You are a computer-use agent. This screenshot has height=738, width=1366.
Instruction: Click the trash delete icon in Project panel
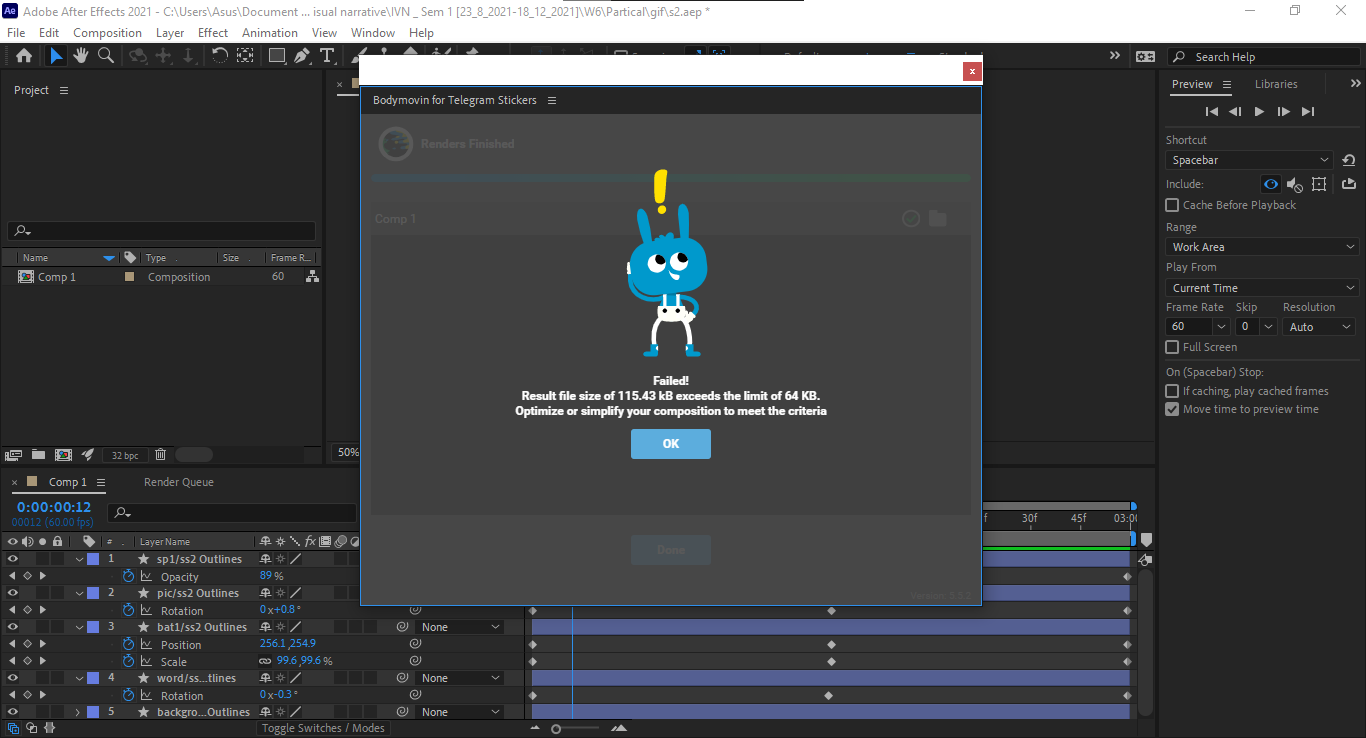pyautogui.click(x=160, y=454)
